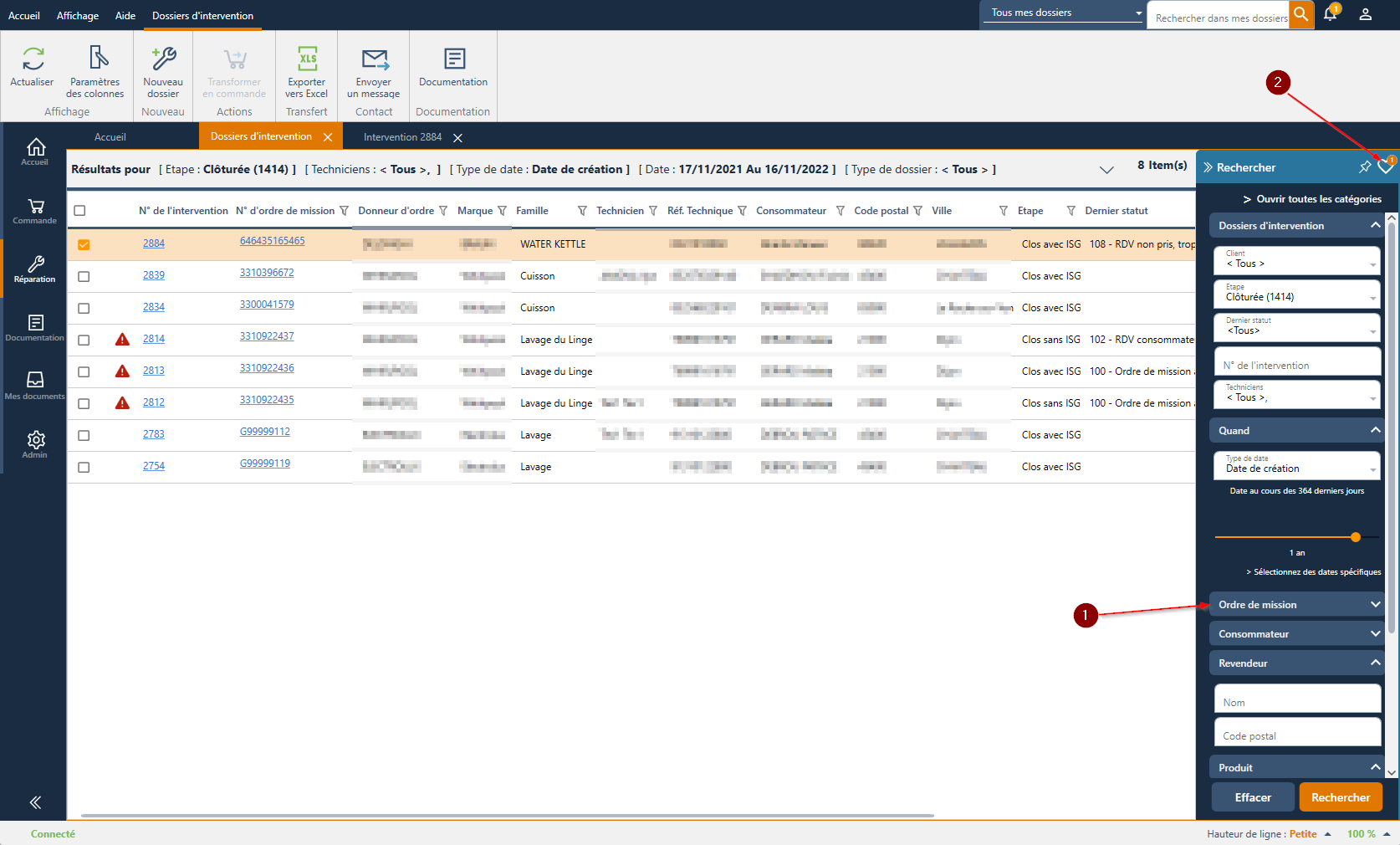This screenshot has height=845, width=1400.
Task: Click the orange Rechercher button
Action: [1340, 797]
